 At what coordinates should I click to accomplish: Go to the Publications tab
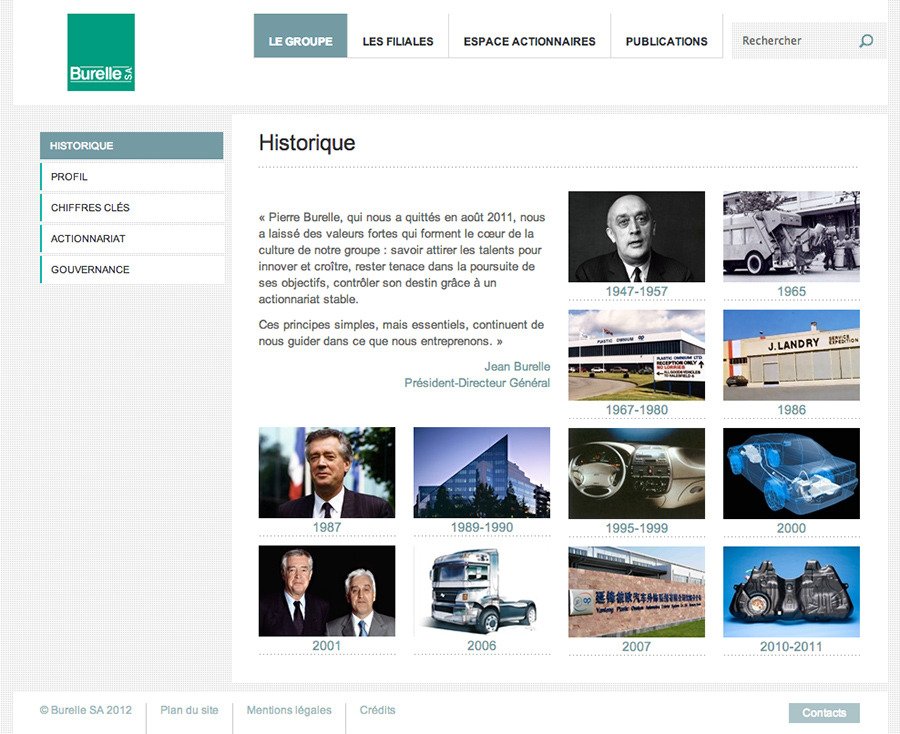[666, 41]
